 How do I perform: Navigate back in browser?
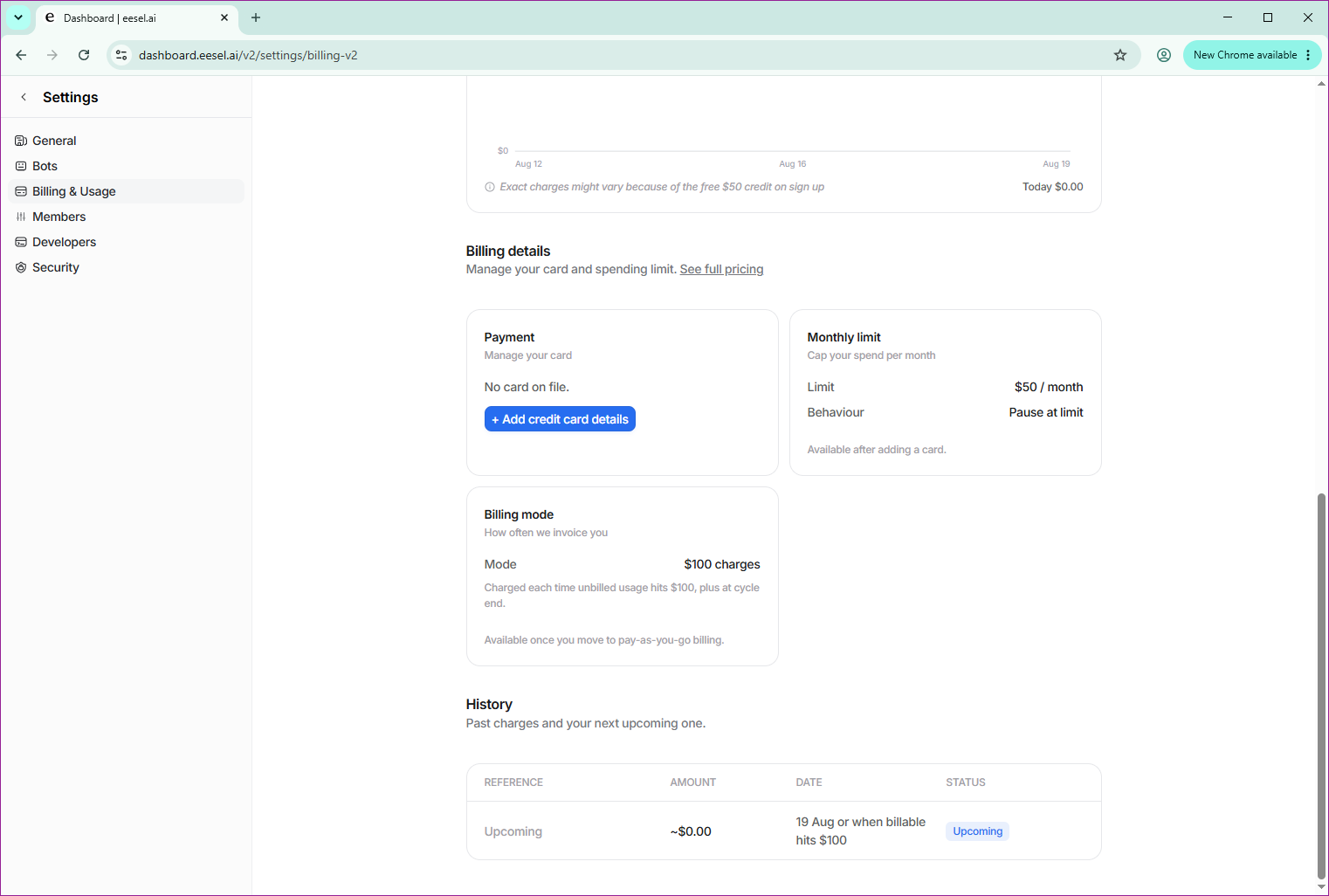pyautogui.click(x=21, y=55)
